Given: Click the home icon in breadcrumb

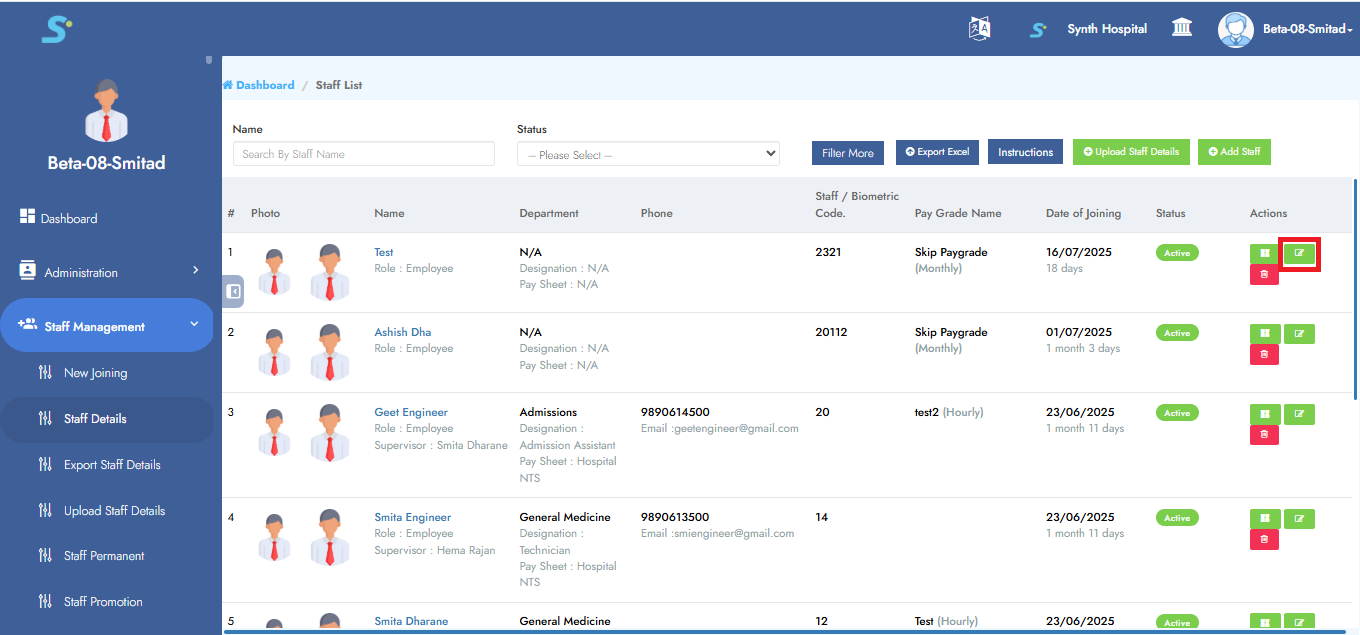Looking at the screenshot, I should coord(228,85).
